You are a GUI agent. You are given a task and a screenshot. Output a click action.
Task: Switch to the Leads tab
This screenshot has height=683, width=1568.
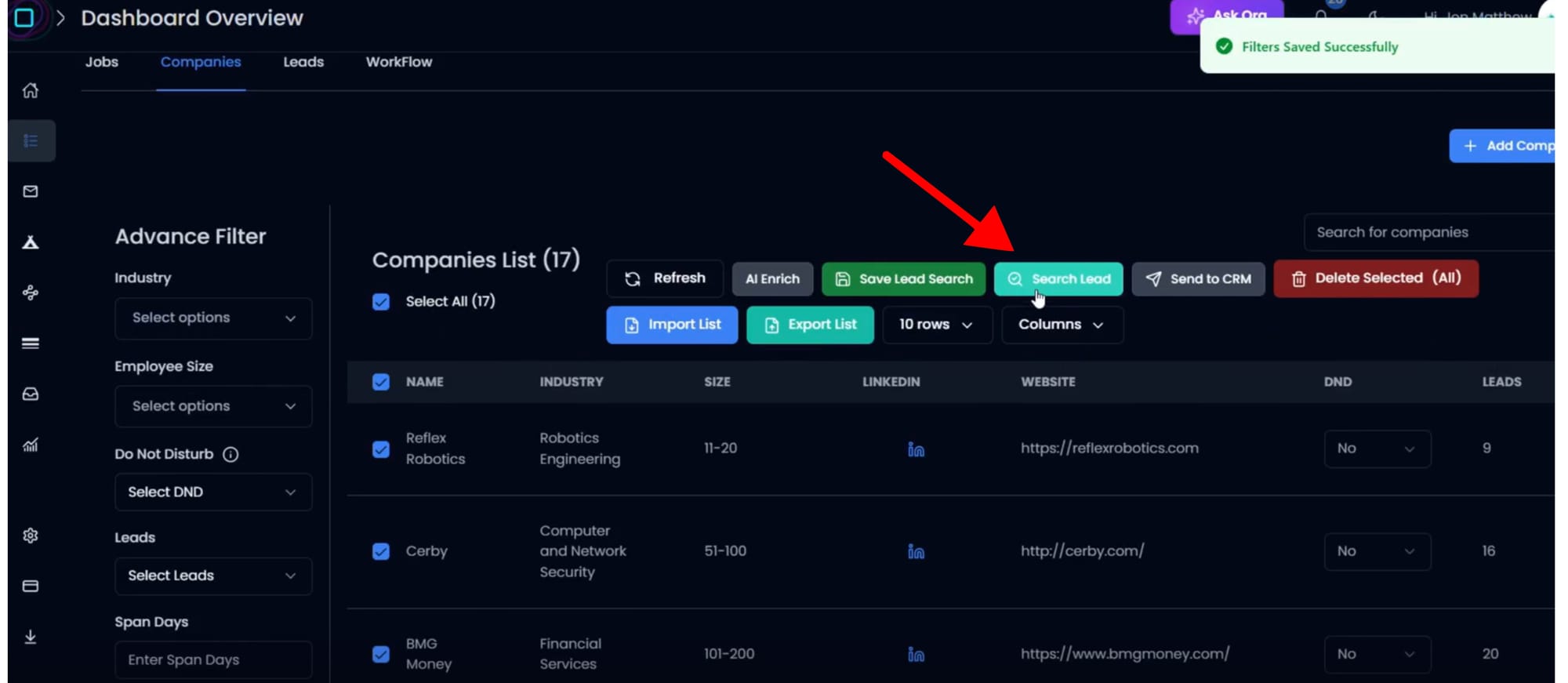tap(303, 62)
